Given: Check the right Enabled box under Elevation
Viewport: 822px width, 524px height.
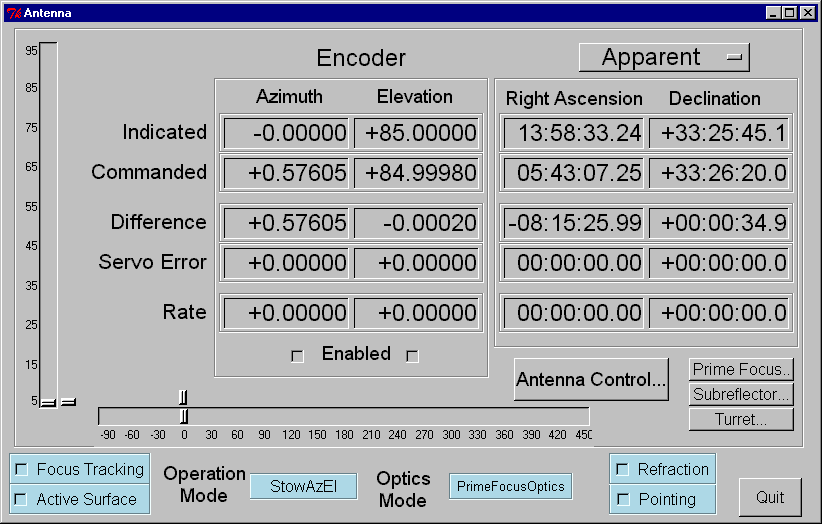Looking at the screenshot, I should (412, 356).
